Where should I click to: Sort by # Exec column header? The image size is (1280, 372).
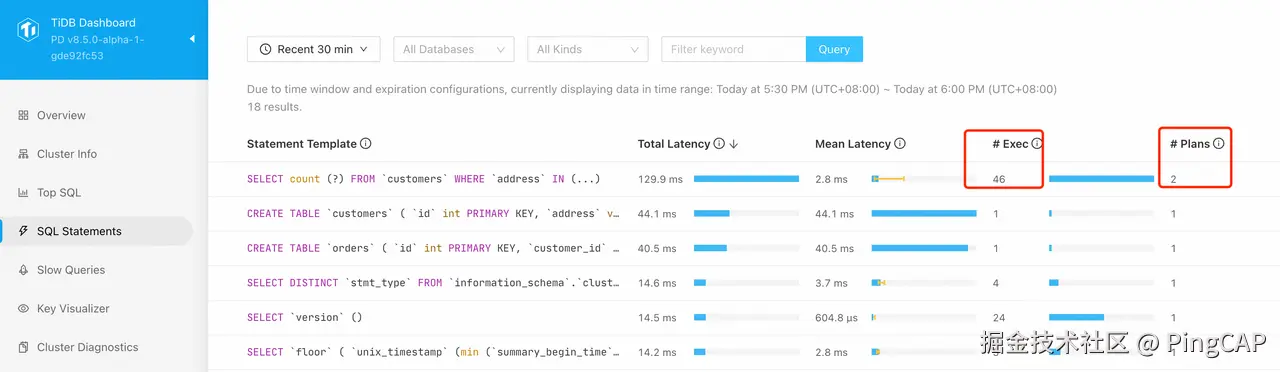tap(1010, 144)
